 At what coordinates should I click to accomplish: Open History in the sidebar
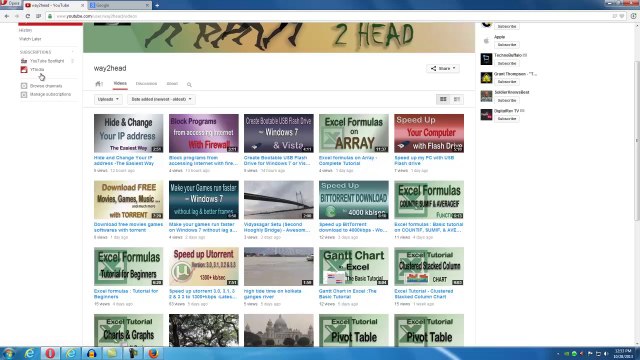pos(25,30)
